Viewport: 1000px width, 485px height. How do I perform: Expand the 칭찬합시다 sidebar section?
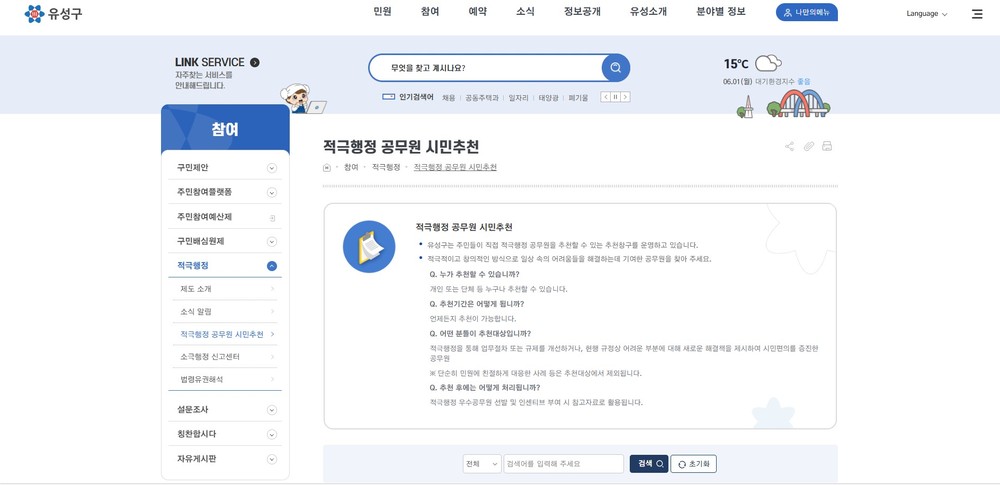pos(272,435)
